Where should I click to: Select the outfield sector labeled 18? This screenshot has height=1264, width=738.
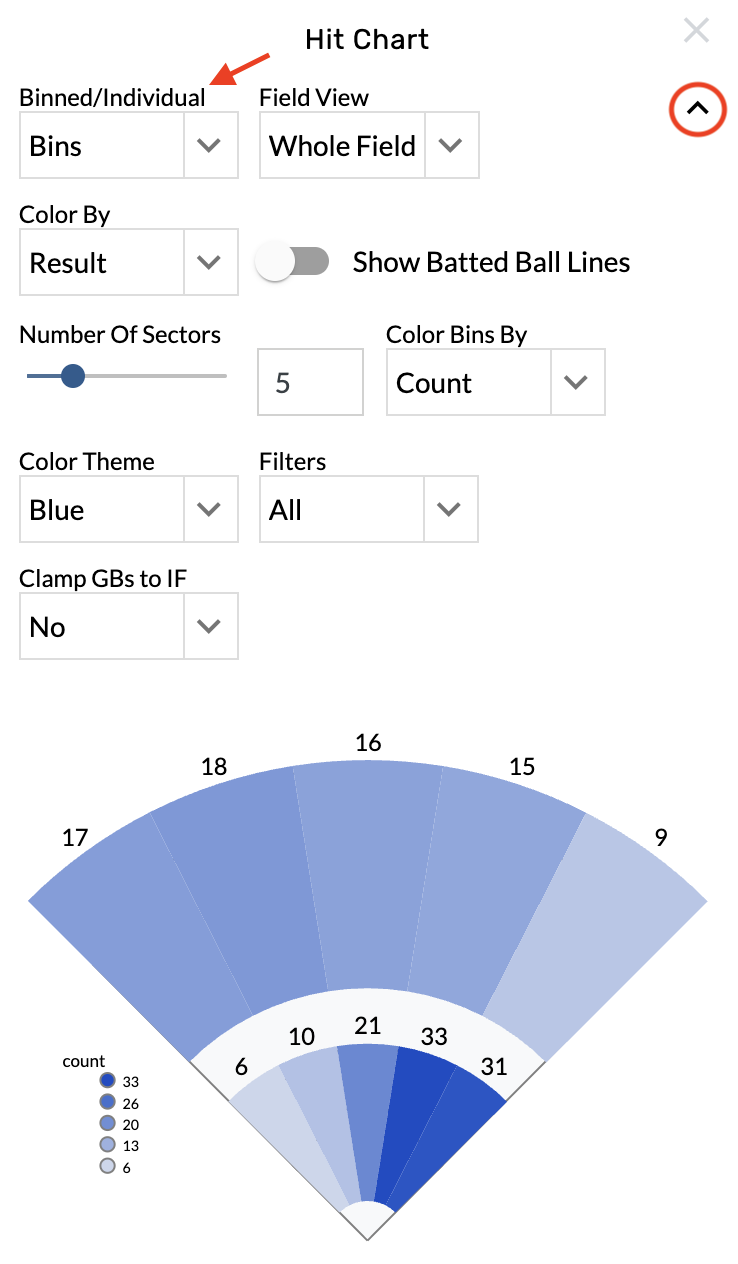click(x=235, y=890)
